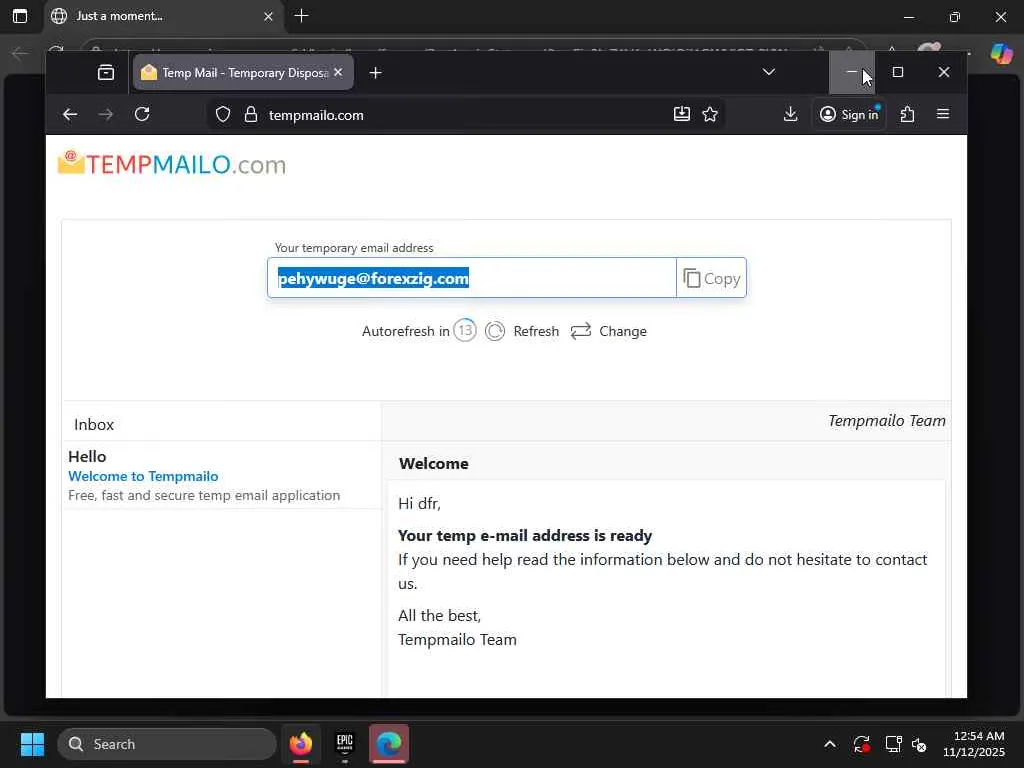Click the install site as app icon
This screenshot has height=768, width=1024.
[682, 114]
